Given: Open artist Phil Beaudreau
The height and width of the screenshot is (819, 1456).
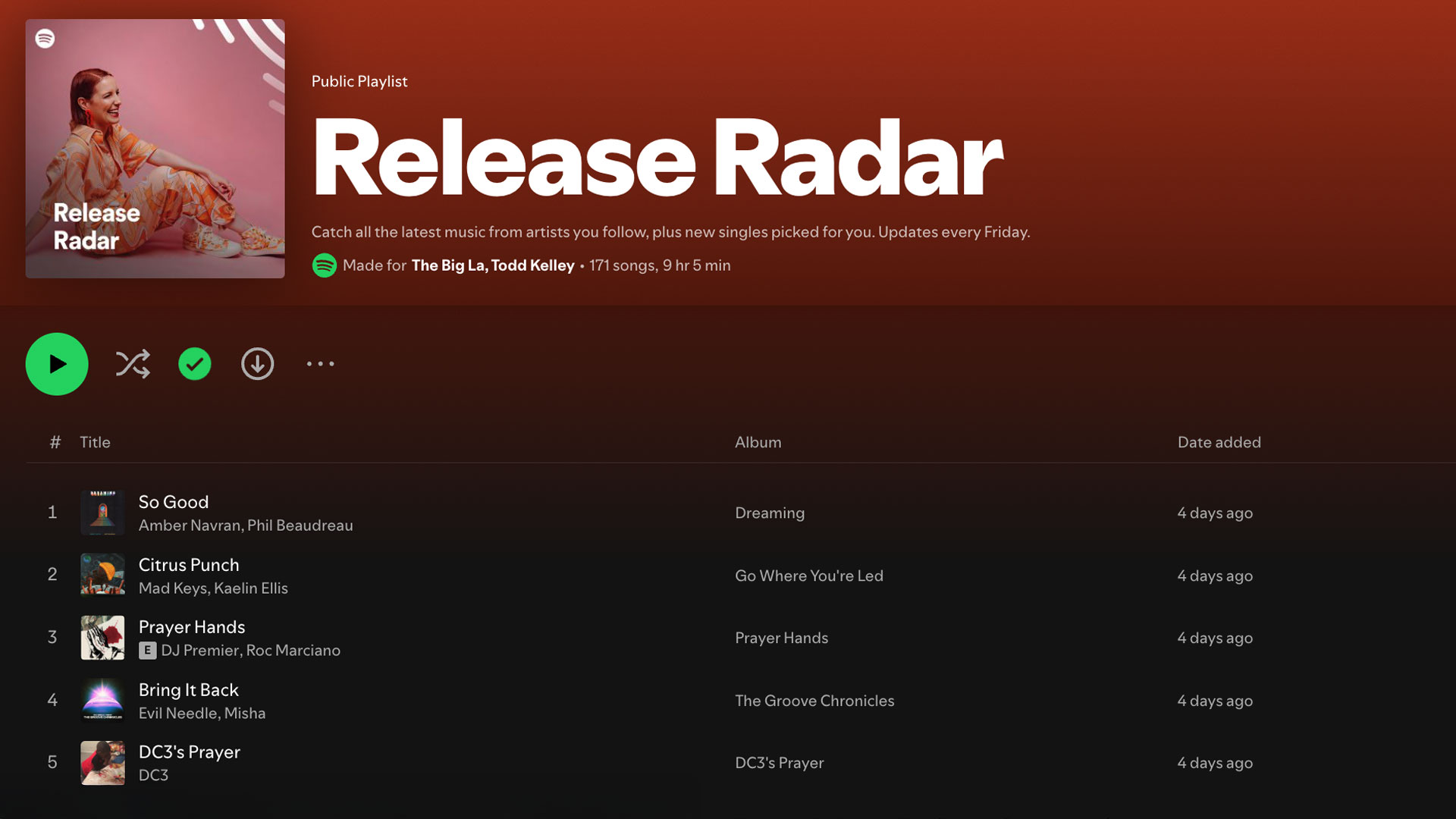Looking at the screenshot, I should coord(300,526).
